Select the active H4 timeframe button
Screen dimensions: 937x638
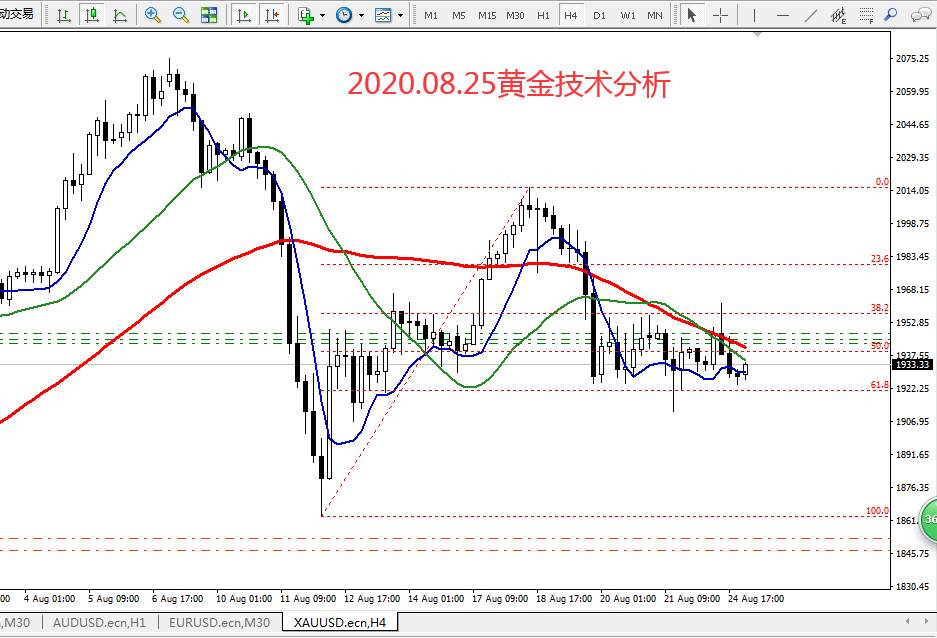(571, 16)
